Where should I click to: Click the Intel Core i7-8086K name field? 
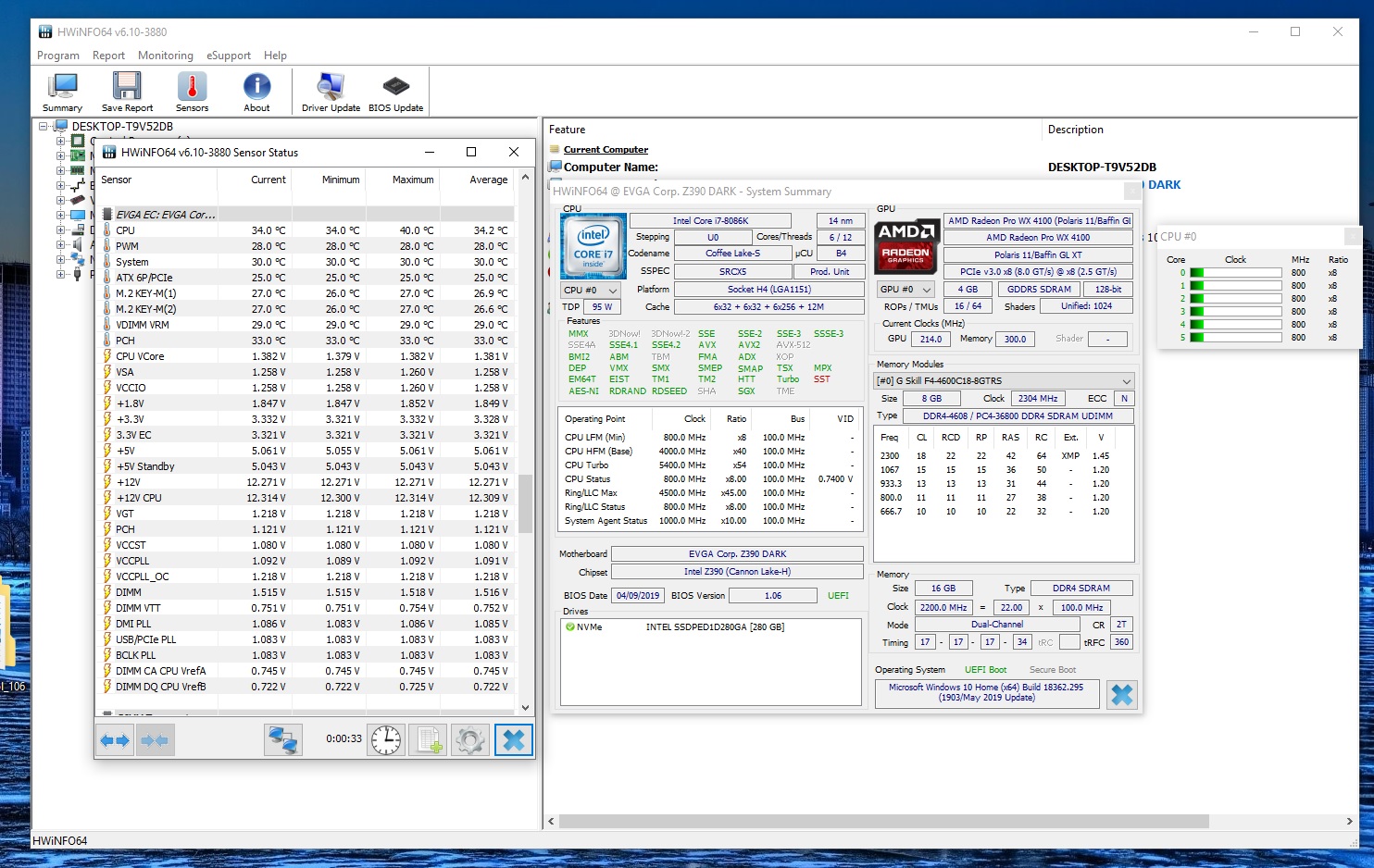pyautogui.click(x=710, y=221)
